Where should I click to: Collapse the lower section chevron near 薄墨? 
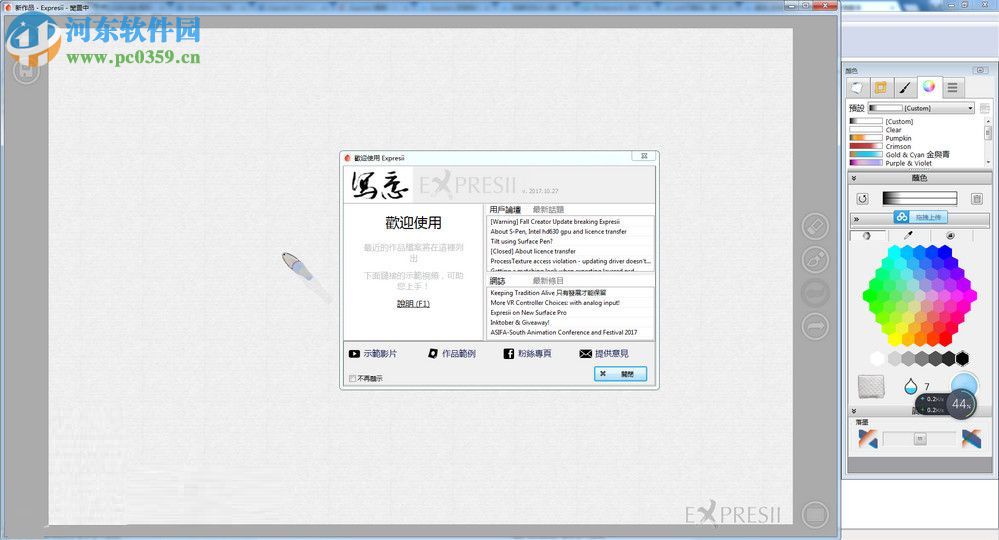[854, 411]
